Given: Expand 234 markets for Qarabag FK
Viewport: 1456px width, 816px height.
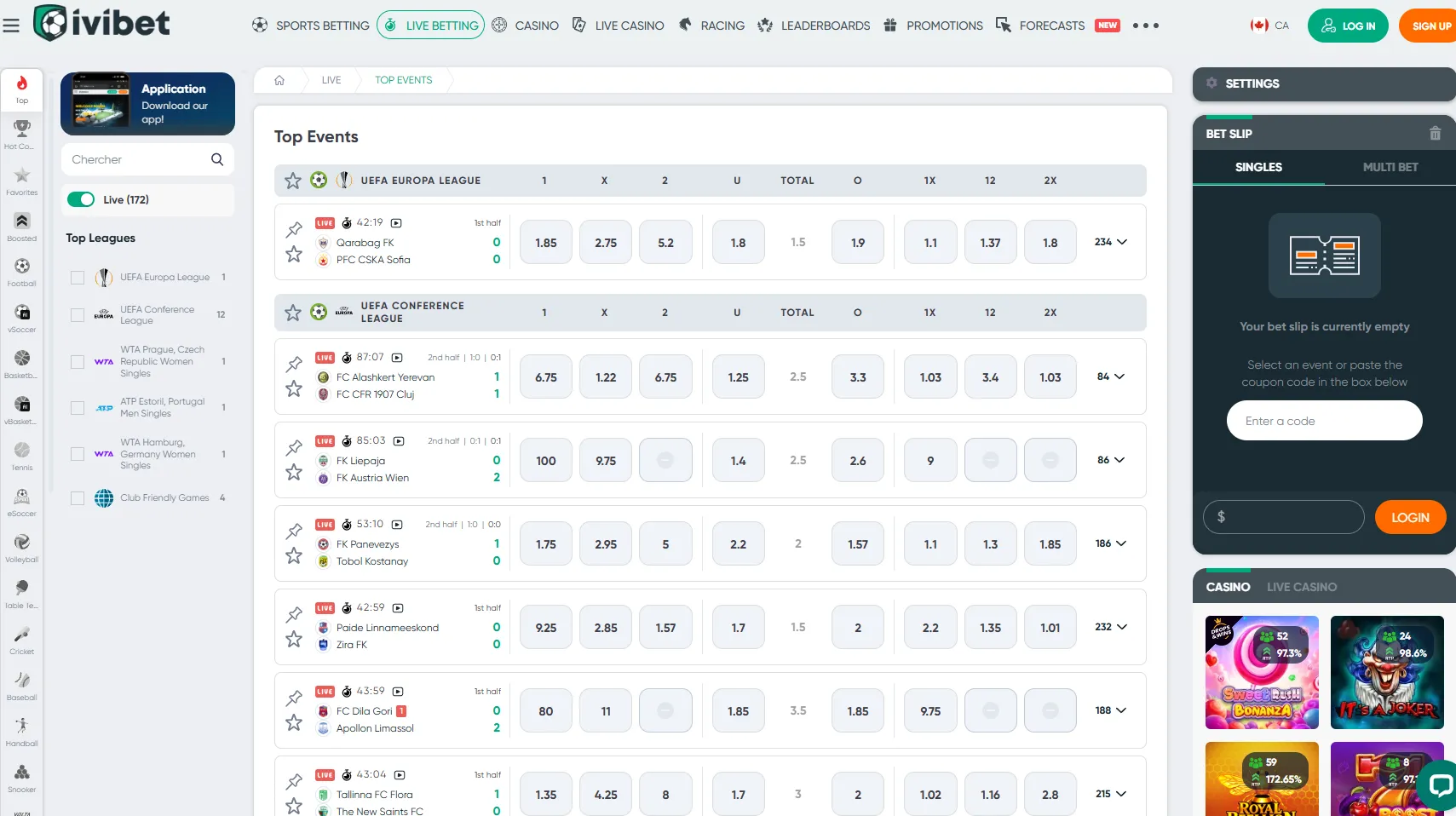Looking at the screenshot, I should click(1111, 242).
